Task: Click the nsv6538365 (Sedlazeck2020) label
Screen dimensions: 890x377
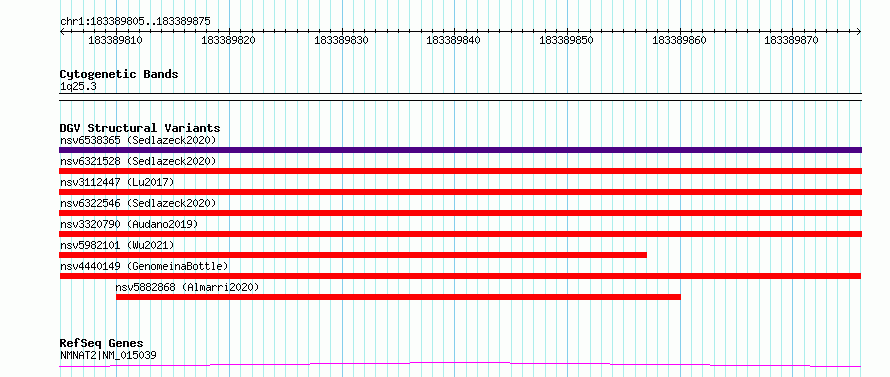Action: [x=138, y=140]
